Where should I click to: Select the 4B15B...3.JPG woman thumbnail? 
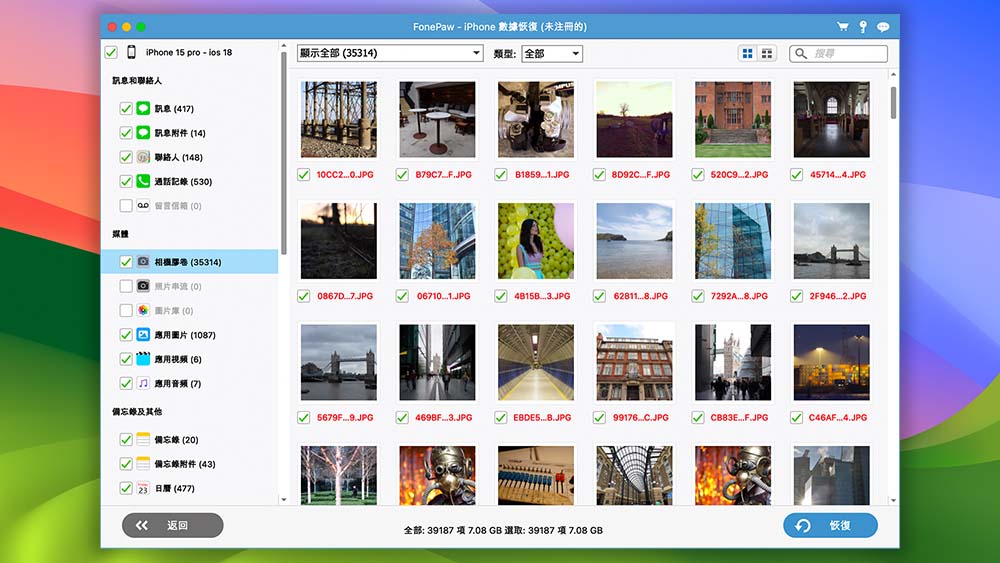(x=536, y=241)
